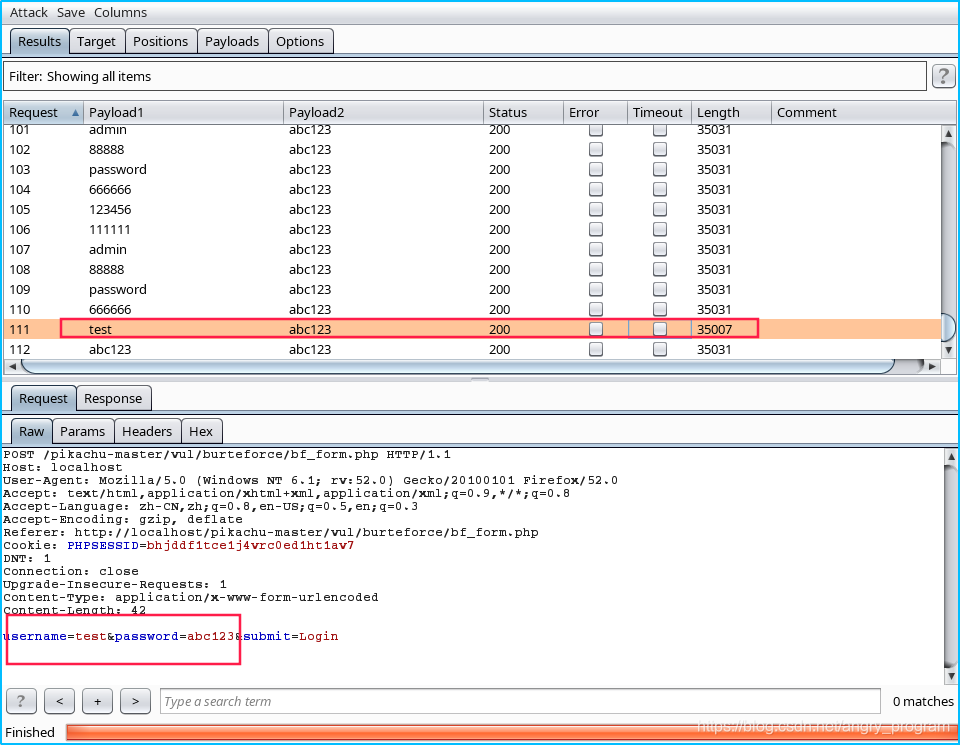Select request row 105 payload 123456
960x745 pixels.
tap(472, 209)
